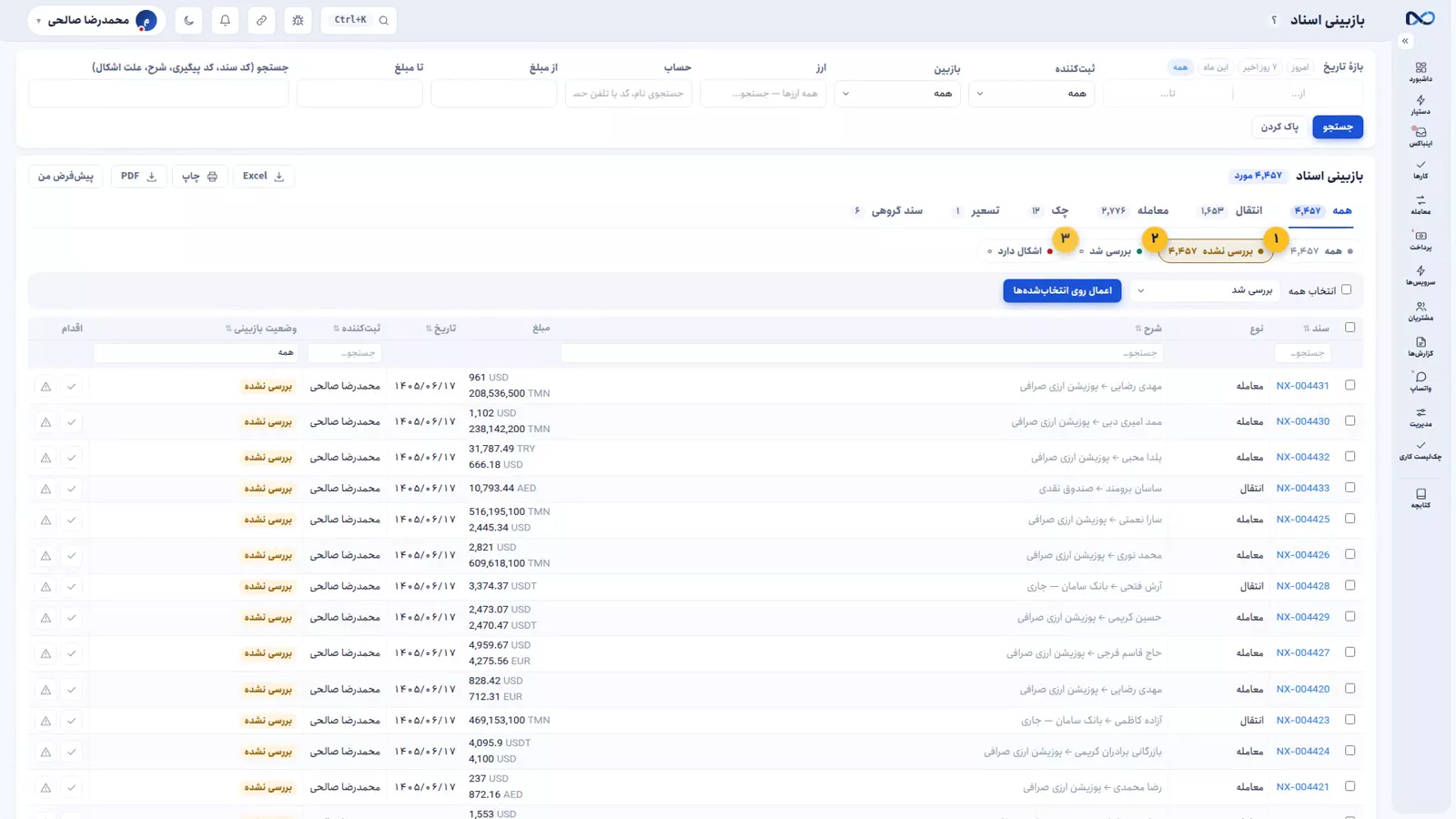1456x819 pixels.
Task: Open داشبورد (Dashboard) in the sidebar
Action: coord(1421,72)
